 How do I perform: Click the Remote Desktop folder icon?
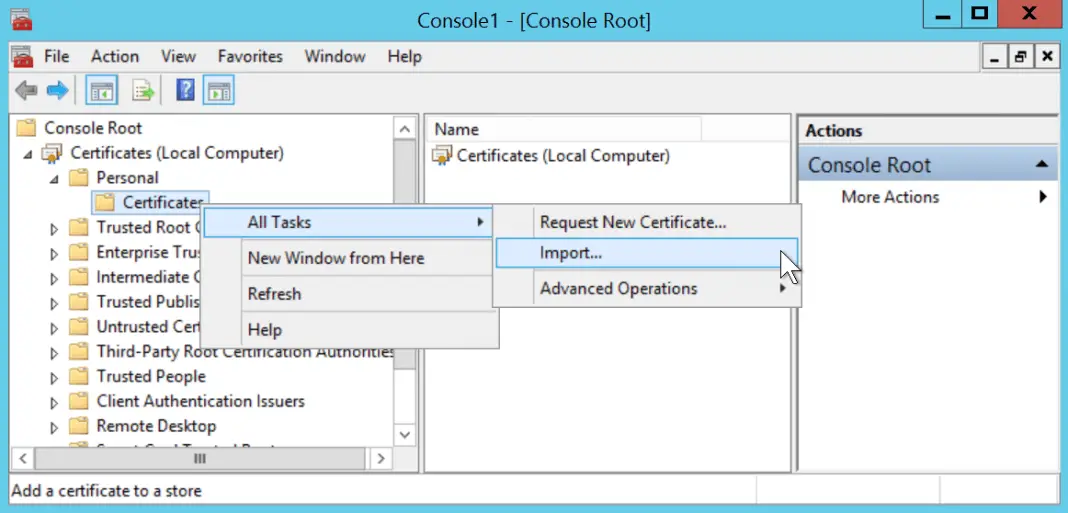point(79,426)
